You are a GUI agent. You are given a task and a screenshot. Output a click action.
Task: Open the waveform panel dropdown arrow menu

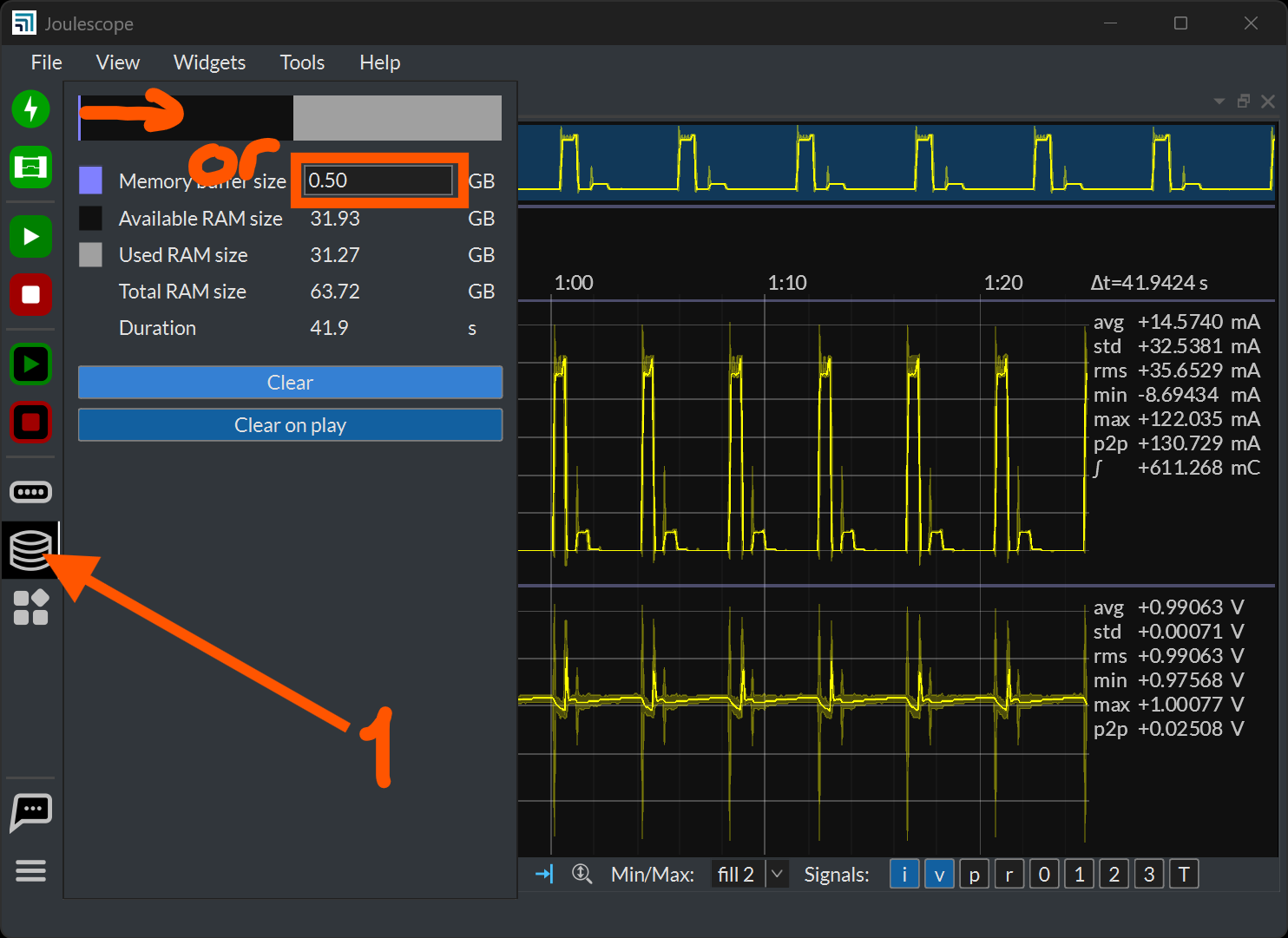coord(1219,102)
